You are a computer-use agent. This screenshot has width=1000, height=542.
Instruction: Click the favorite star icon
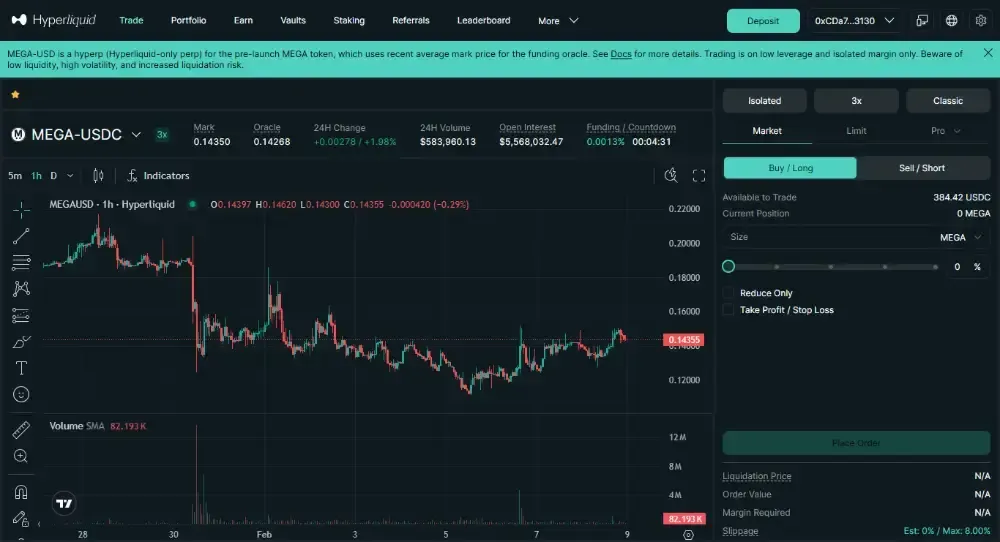(15, 94)
